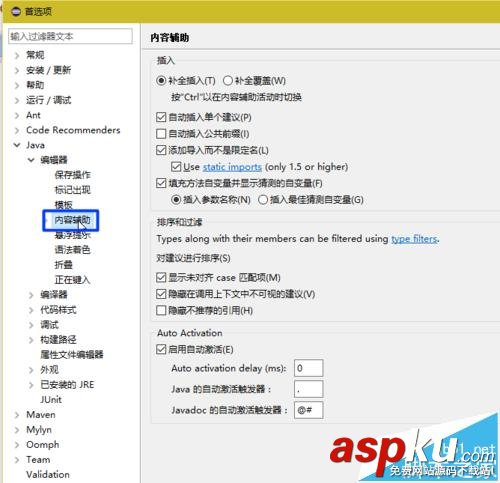Expand the 构建路径 tree node
This screenshot has width=500, height=483.
[x=31, y=340]
